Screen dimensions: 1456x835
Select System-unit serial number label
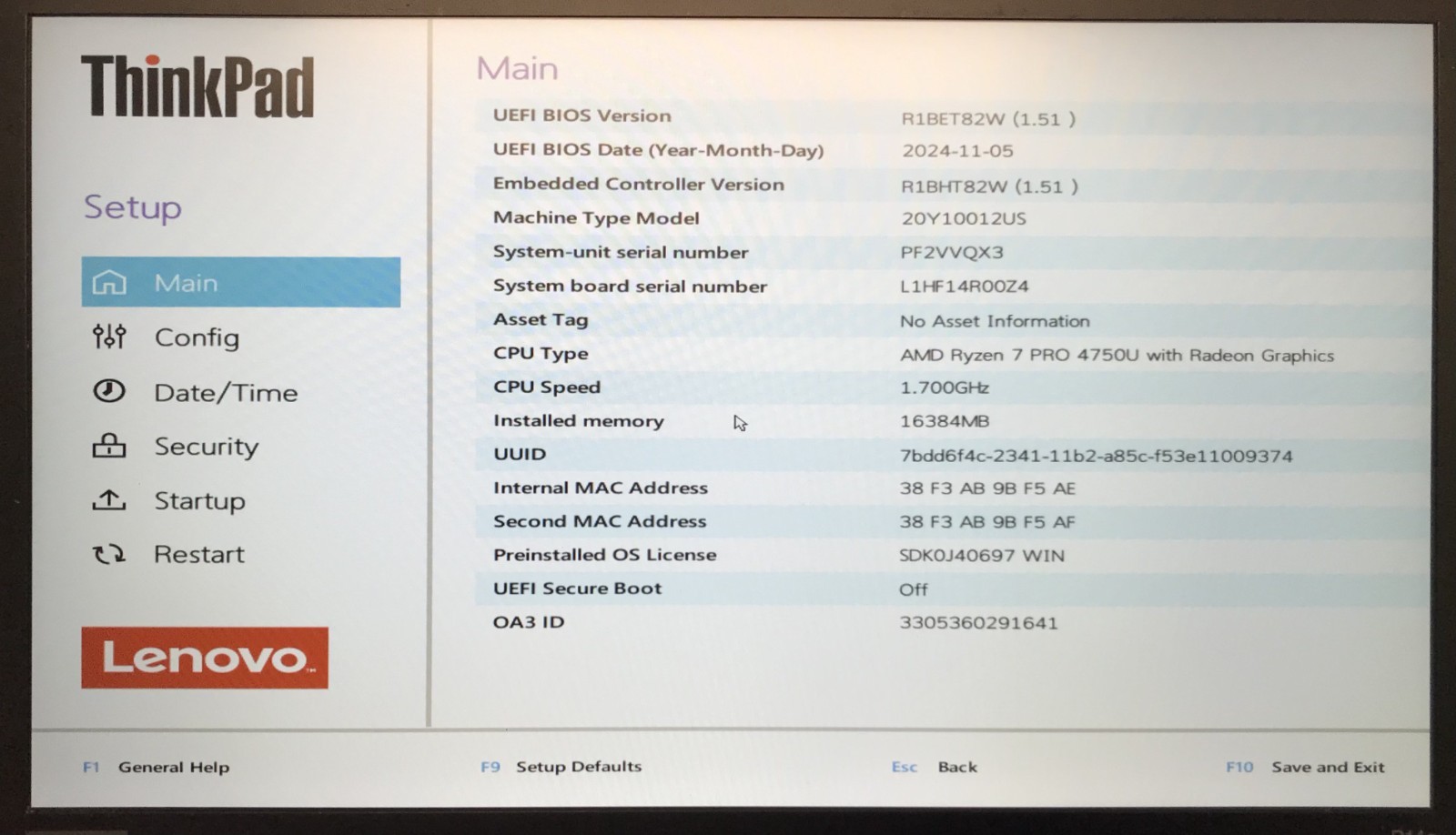(621, 252)
